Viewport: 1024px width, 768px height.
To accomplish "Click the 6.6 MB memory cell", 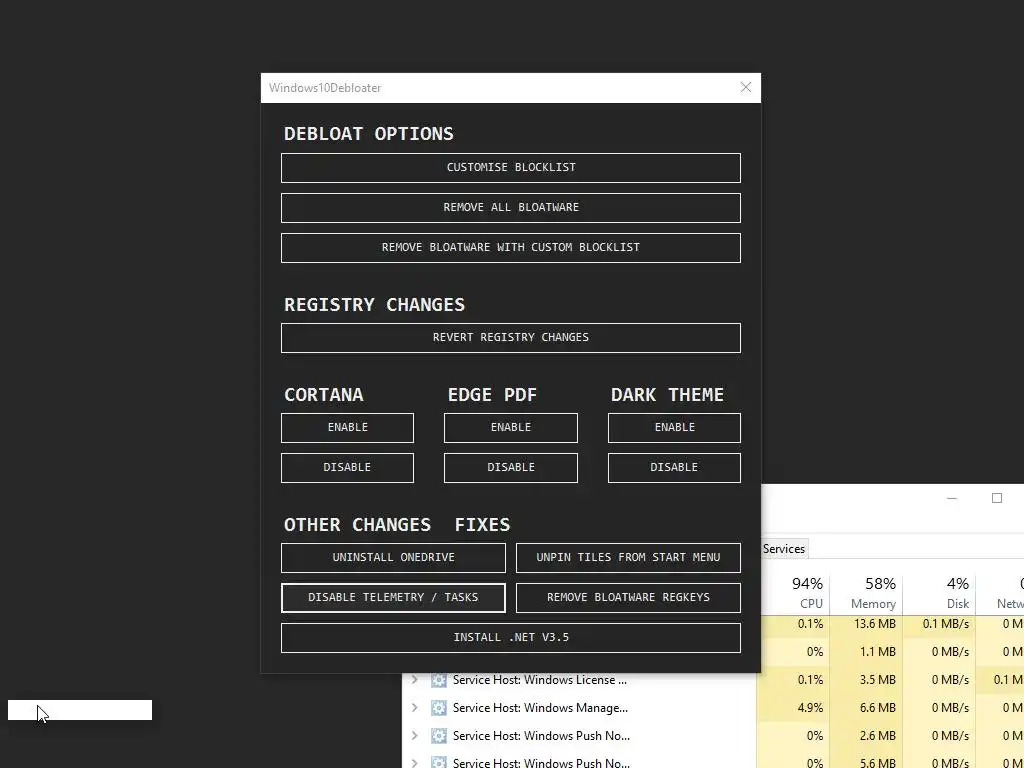I will (x=867, y=708).
